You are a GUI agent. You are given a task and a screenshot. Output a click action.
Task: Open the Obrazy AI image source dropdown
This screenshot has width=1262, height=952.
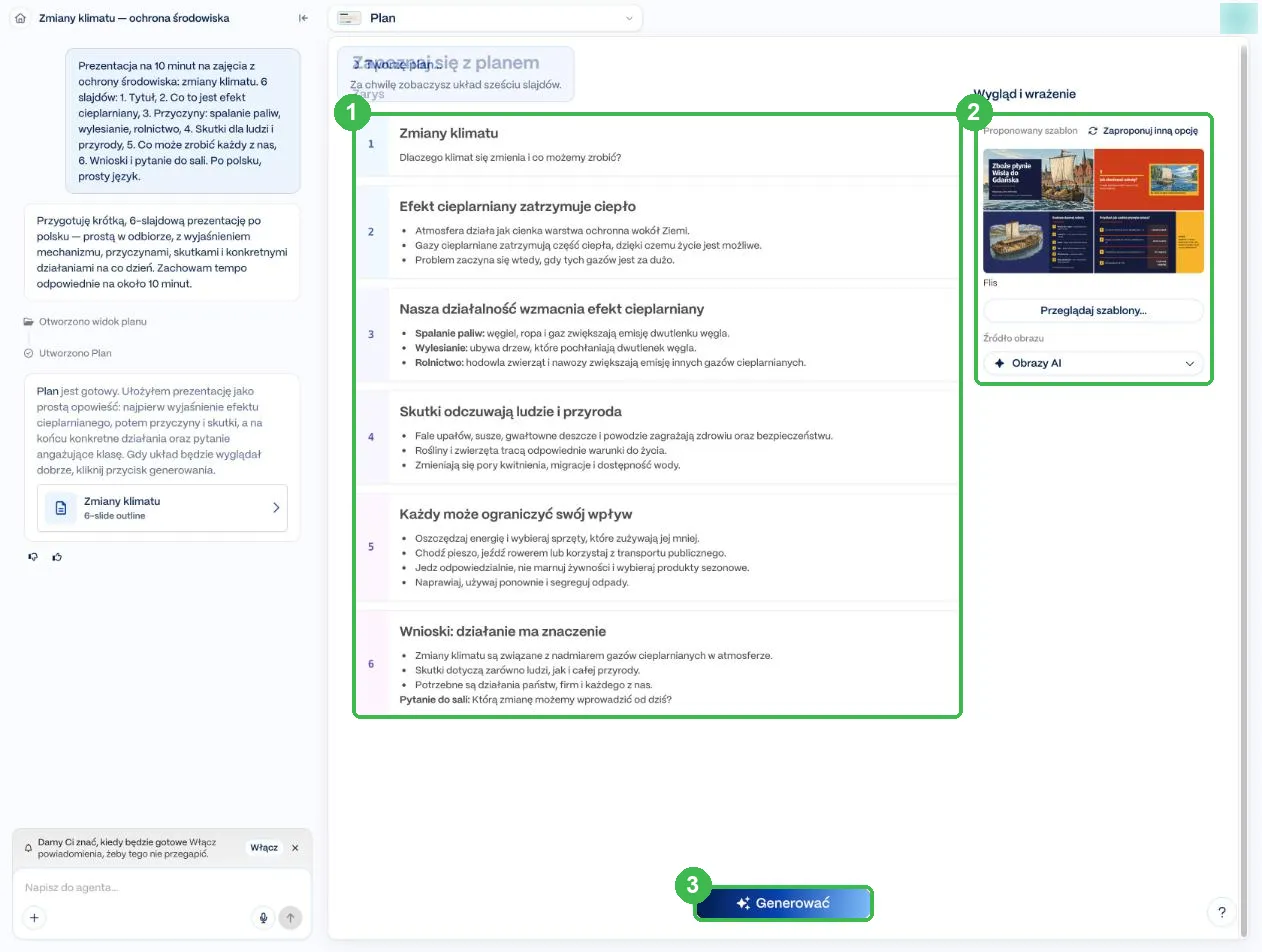pos(1093,363)
